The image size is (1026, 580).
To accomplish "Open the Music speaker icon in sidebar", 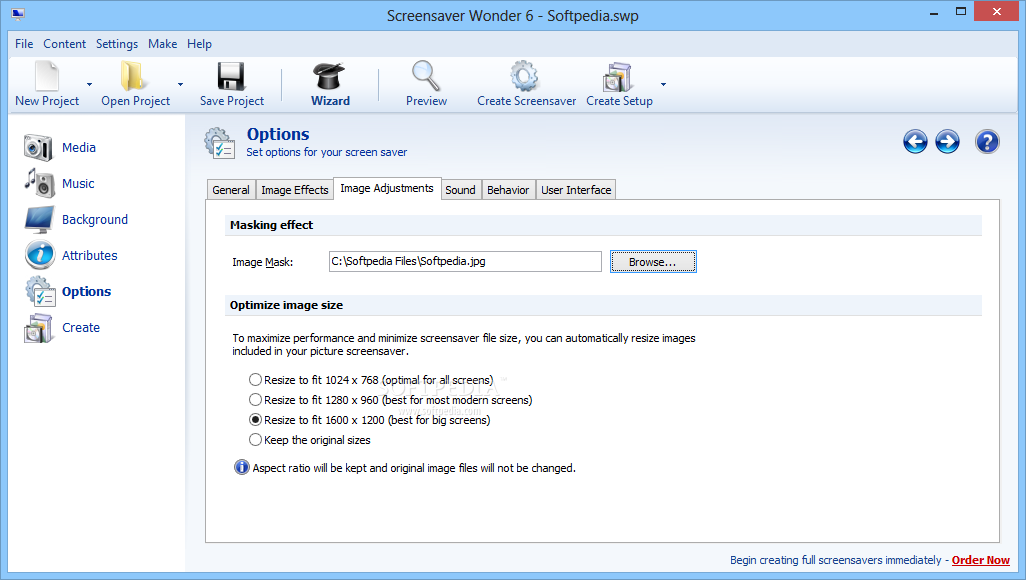I will [39, 183].
